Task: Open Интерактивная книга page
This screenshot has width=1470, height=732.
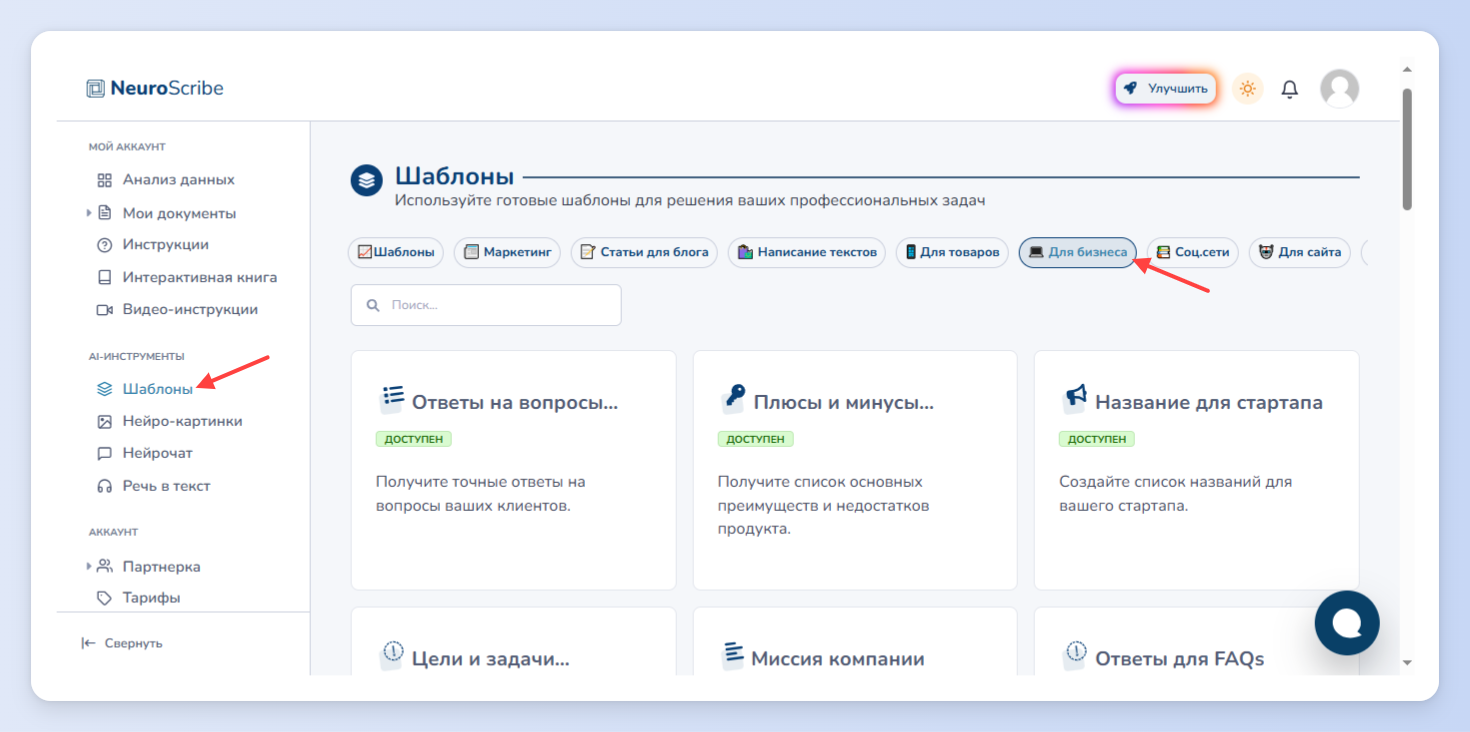Action: pyautogui.click(x=199, y=277)
